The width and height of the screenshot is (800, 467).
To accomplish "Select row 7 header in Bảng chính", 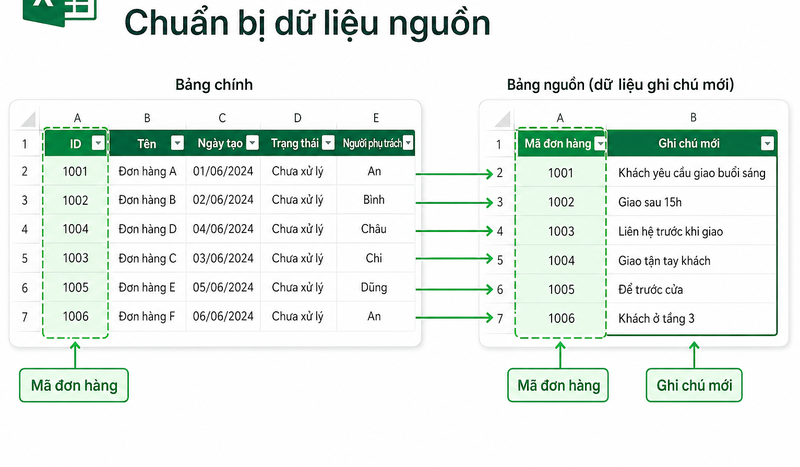I will (x=24, y=317).
